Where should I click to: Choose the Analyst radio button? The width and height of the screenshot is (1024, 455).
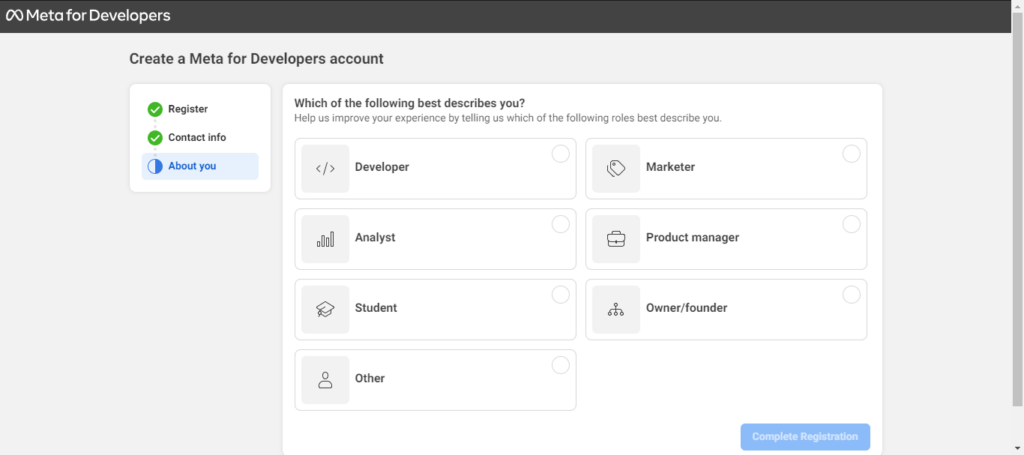561,224
